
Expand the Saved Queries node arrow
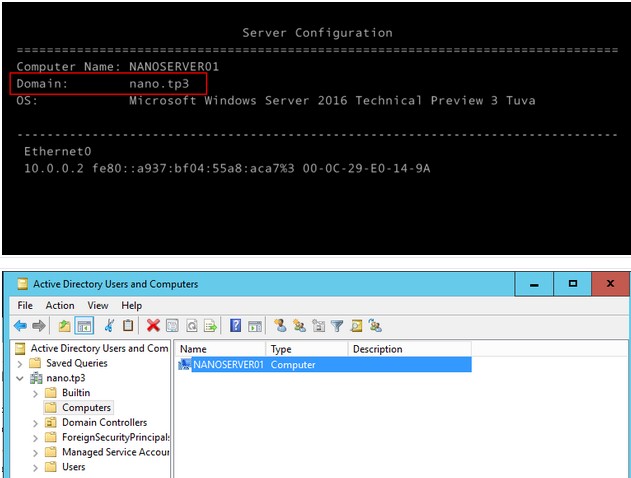pyautogui.click(x=21, y=364)
